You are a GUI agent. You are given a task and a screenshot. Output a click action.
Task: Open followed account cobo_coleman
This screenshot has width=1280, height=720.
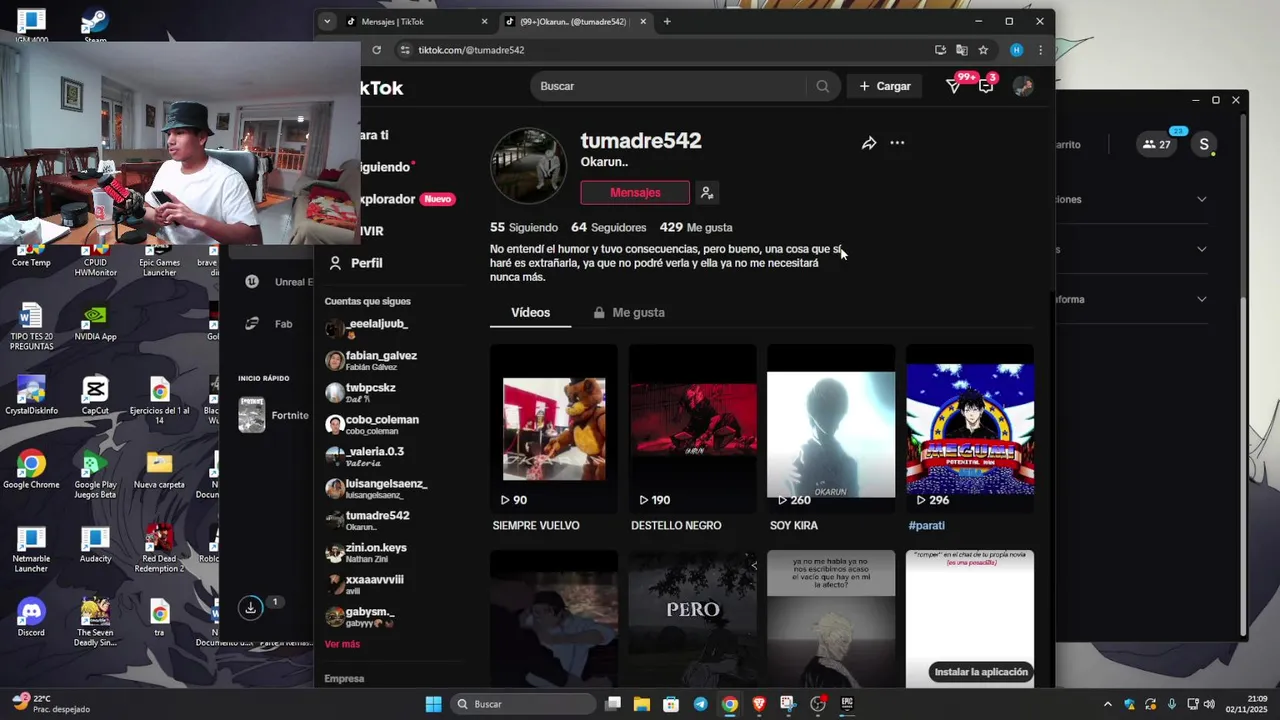tap(372, 425)
